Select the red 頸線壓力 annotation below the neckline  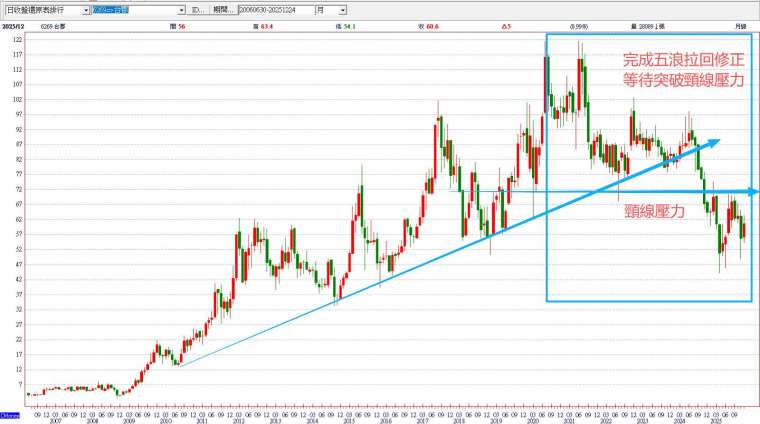pos(648,212)
